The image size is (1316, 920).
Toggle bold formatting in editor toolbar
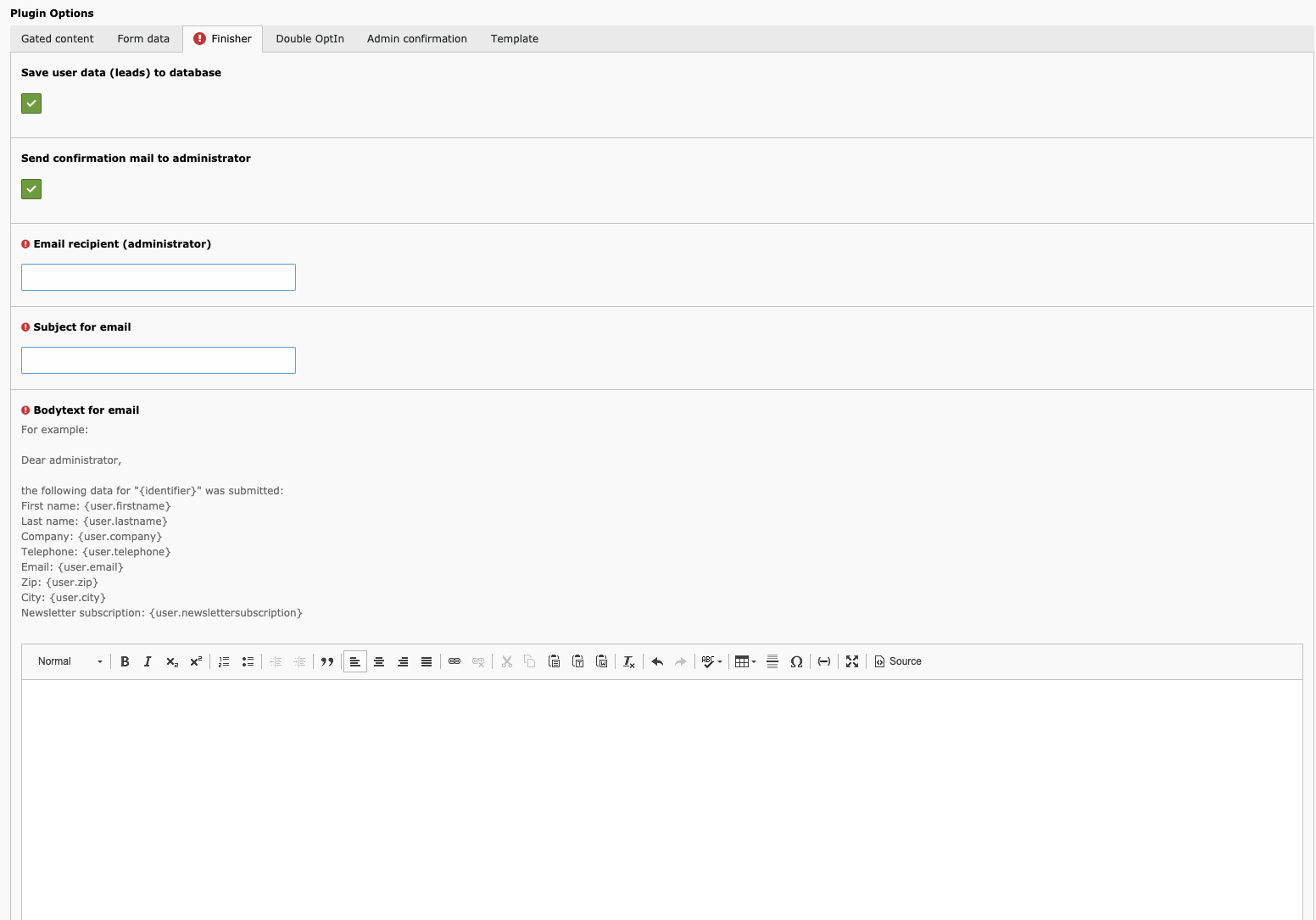[x=125, y=661]
